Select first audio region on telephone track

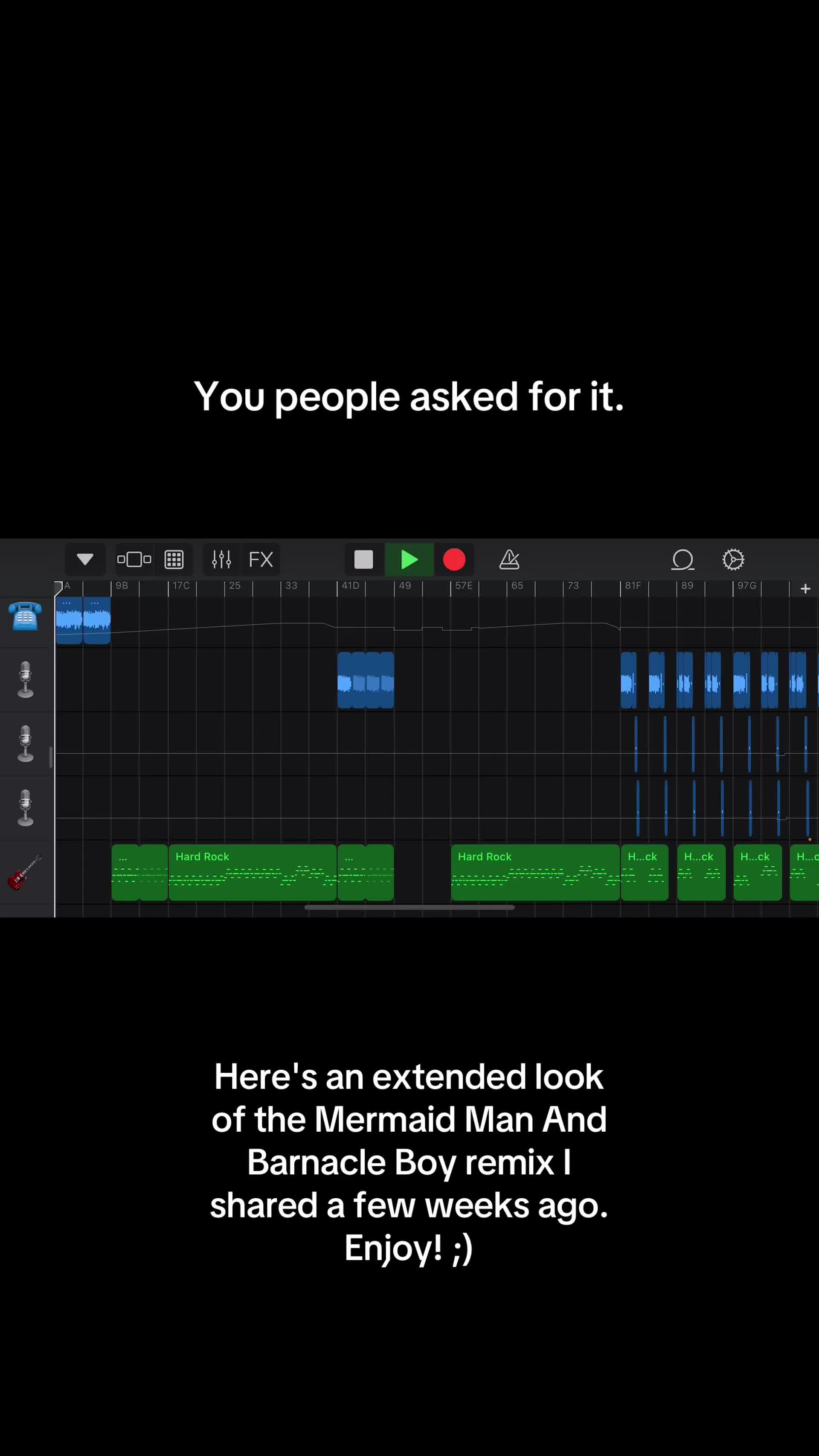[69, 620]
